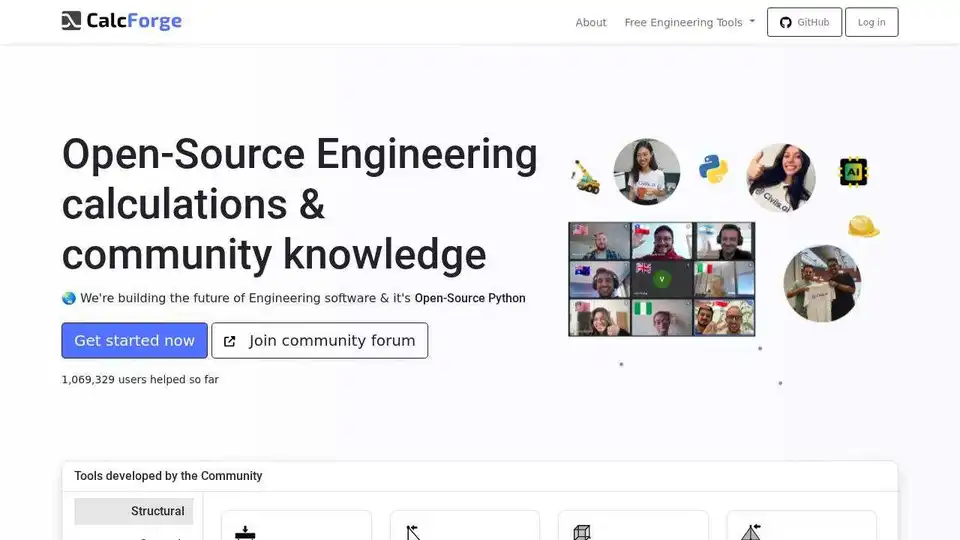
Task: Click the construction crane icon
Action: point(585,176)
